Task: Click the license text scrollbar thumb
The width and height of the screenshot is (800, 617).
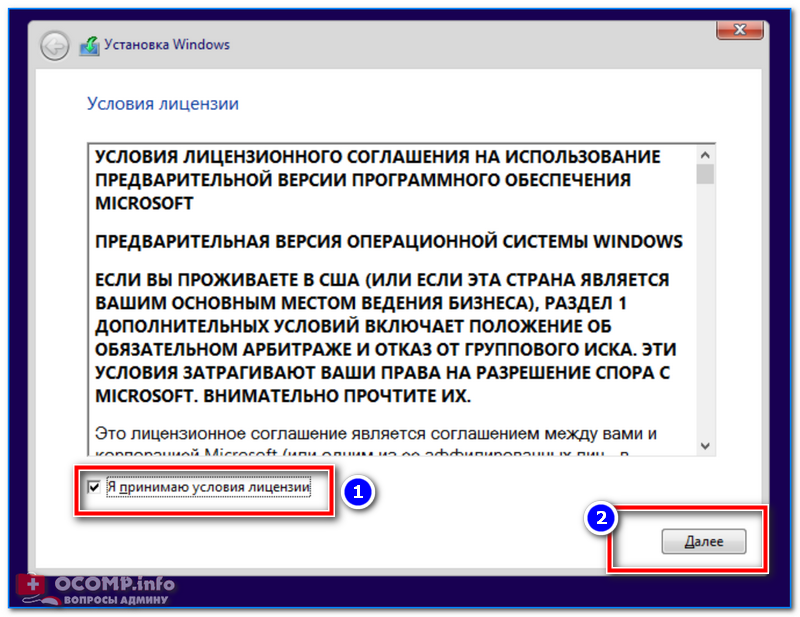Action: pyautogui.click(x=705, y=174)
